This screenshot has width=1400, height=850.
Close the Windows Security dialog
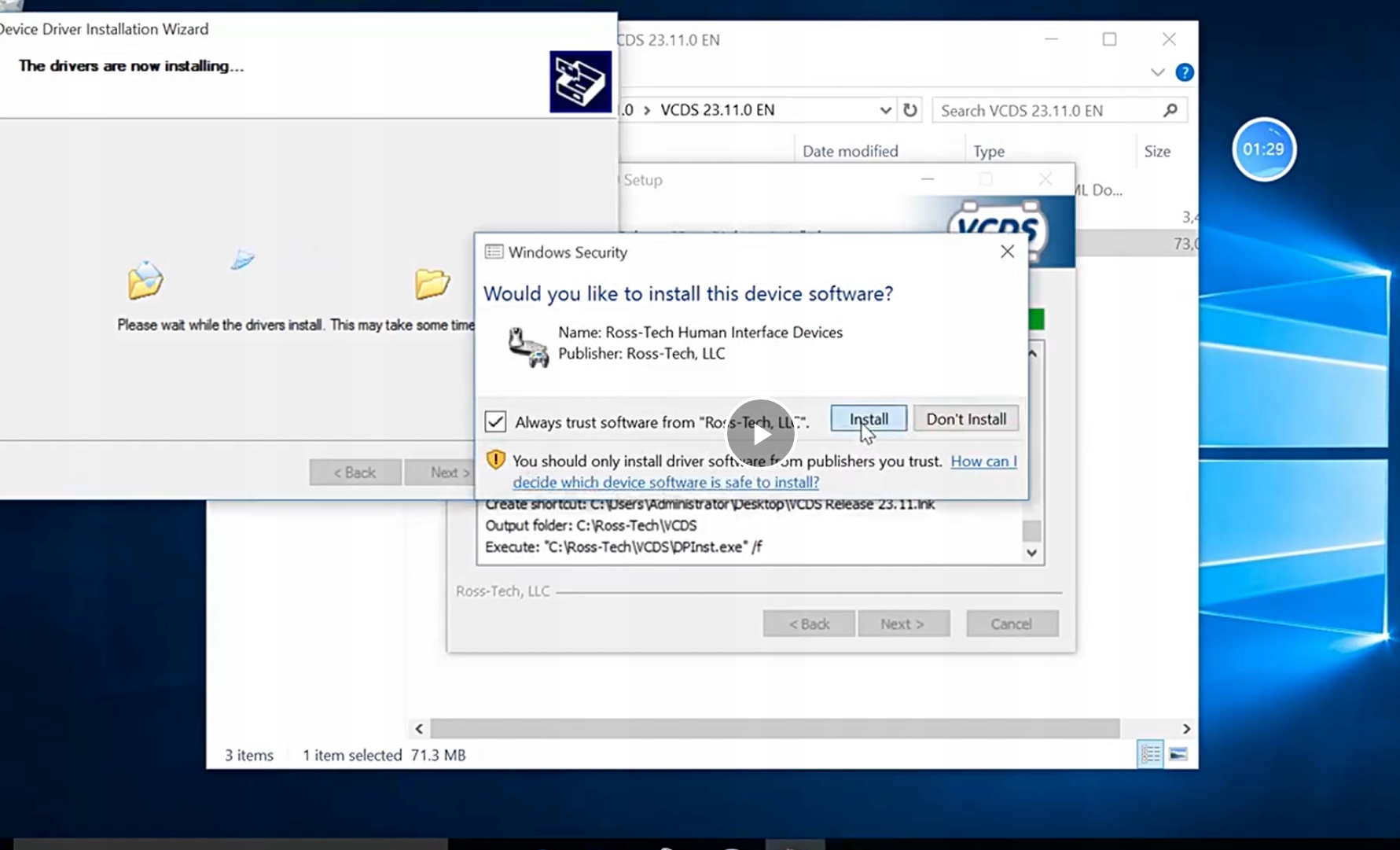click(1007, 252)
